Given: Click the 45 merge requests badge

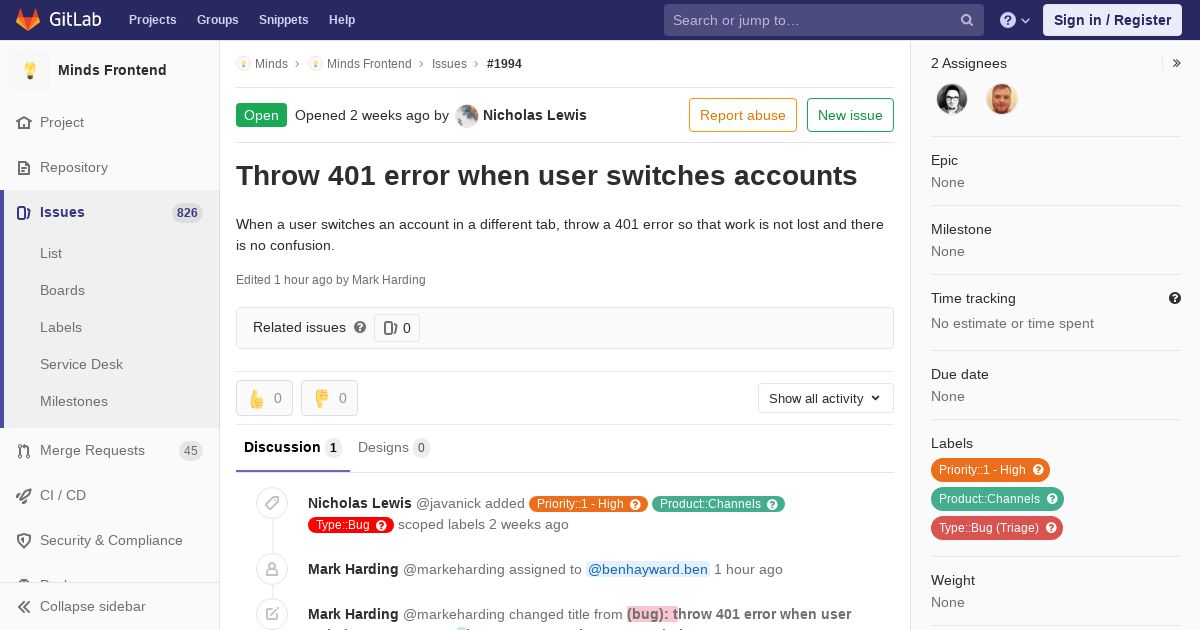Looking at the screenshot, I should [190, 451].
